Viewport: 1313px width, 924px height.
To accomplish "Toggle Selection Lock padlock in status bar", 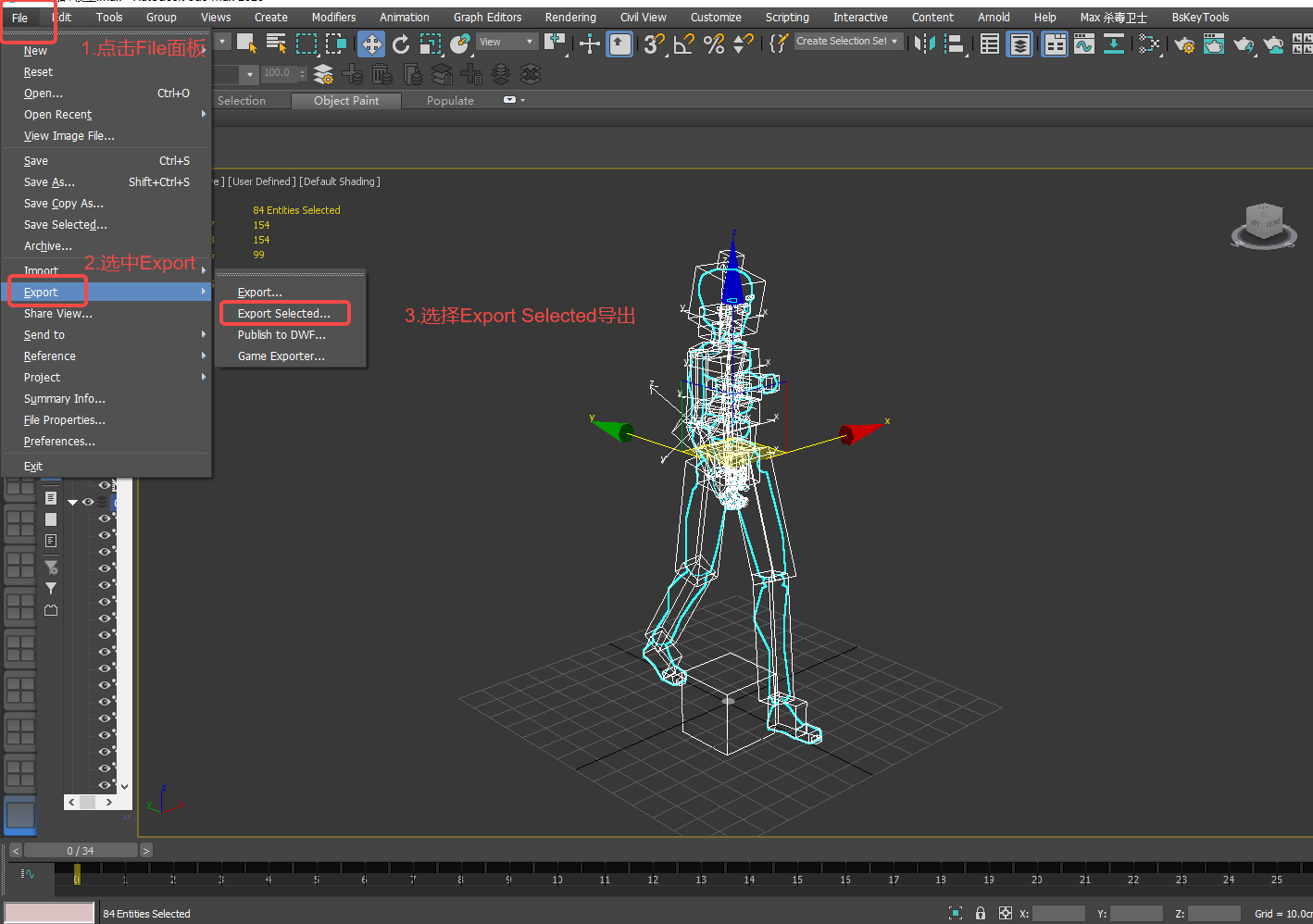I will (981, 913).
